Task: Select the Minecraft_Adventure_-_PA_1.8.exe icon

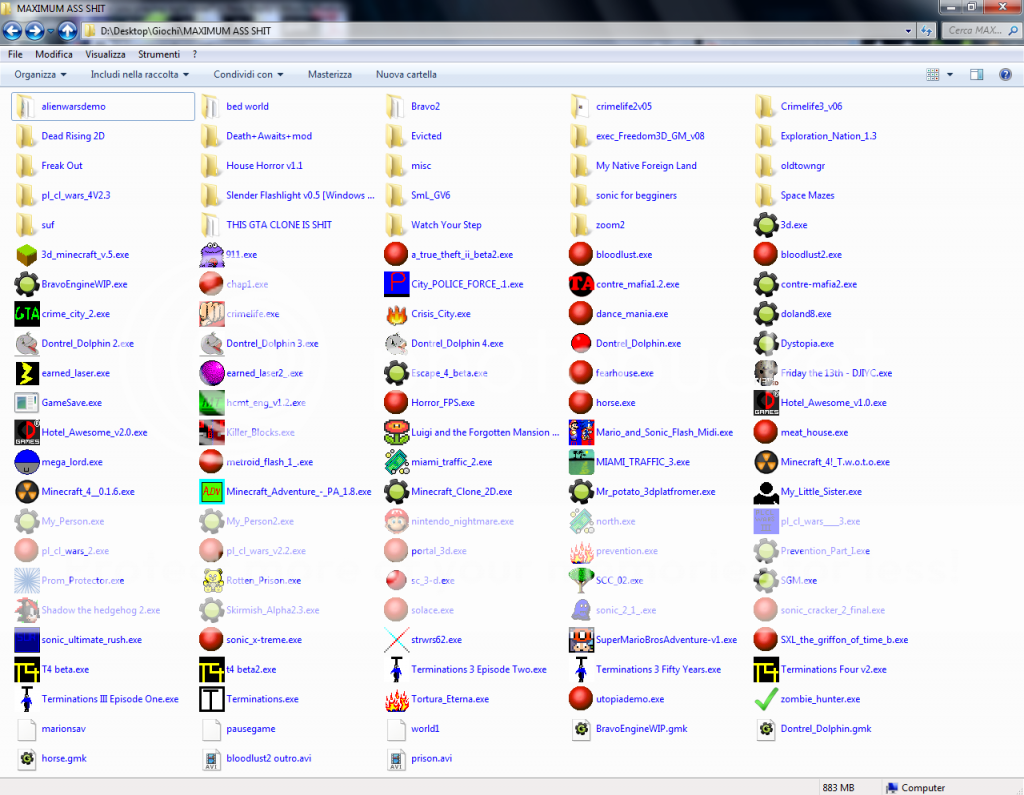Action: coord(211,492)
